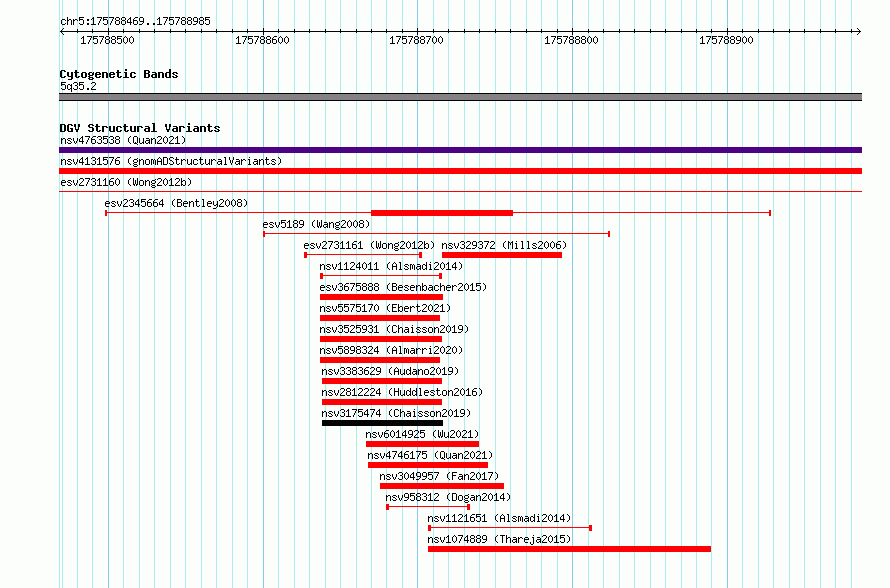Click esv3675888 (Besenbacher2015) label
This screenshot has width=890, height=588.
(x=403, y=287)
